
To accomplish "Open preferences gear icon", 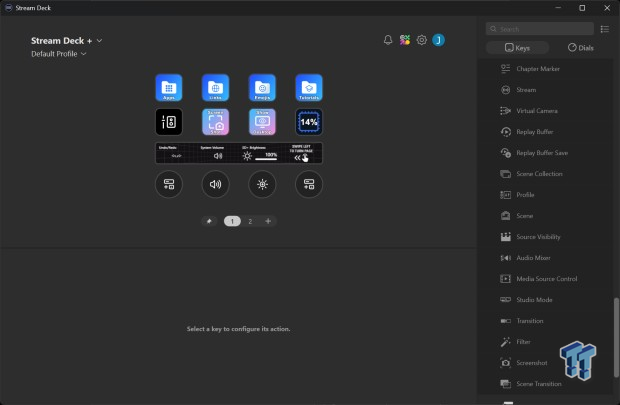I will pyautogui.click(x=422, y=40).
